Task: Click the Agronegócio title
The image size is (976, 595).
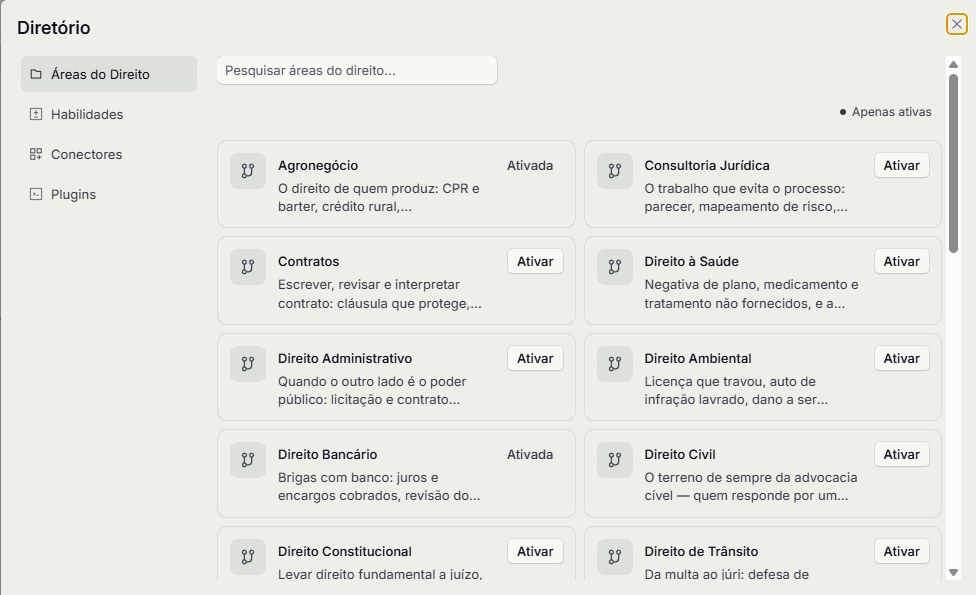Action: tap(318, 166)
